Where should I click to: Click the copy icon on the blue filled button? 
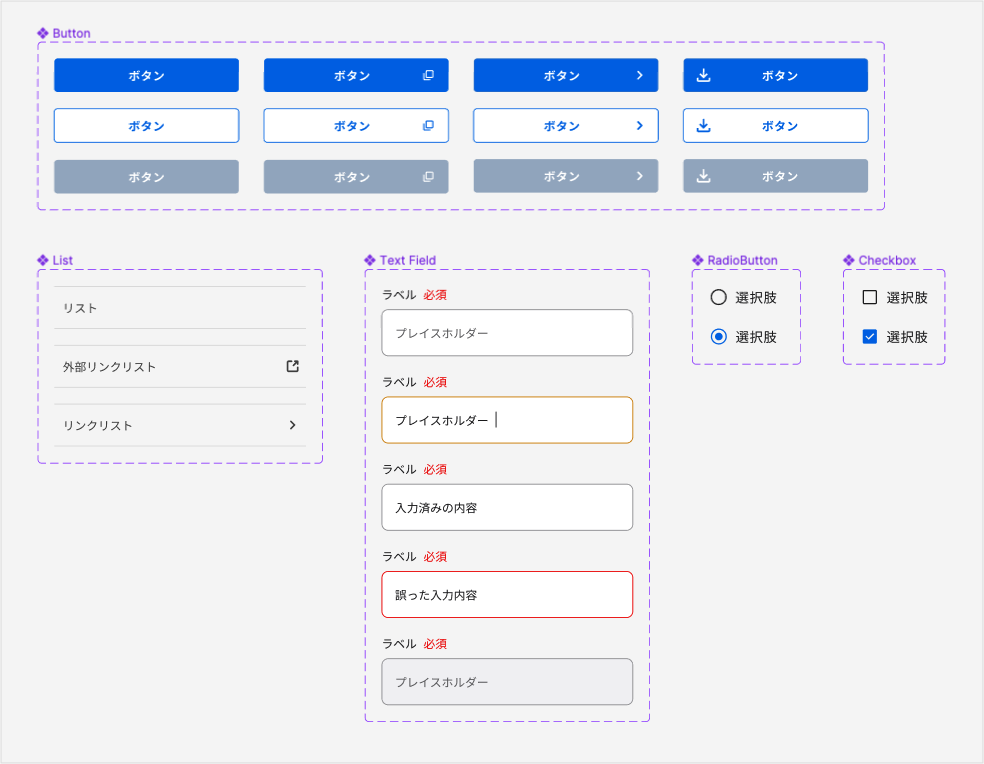click(x=428, y=75)
